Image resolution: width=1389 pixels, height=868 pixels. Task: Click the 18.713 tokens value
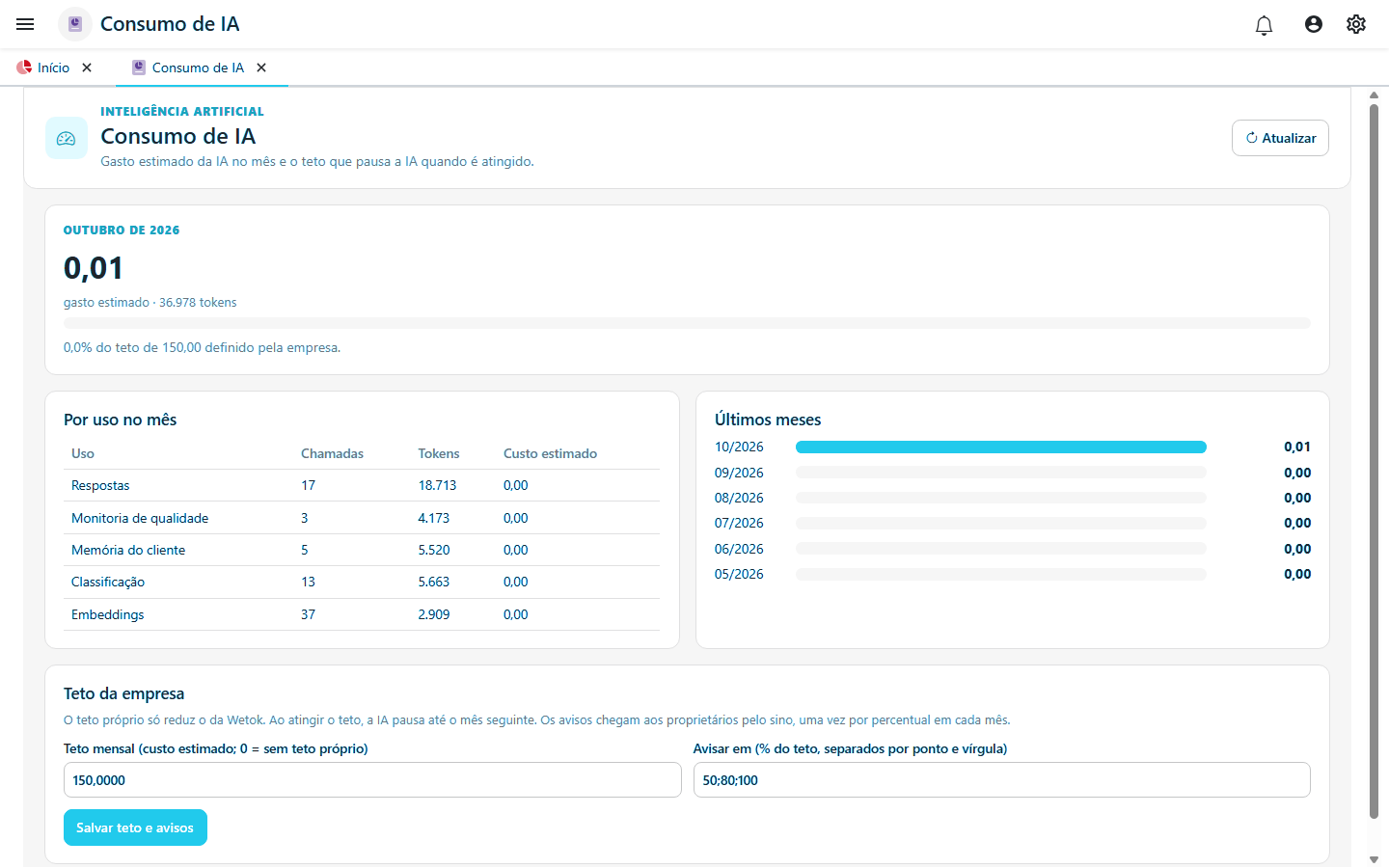coord(437,485)
